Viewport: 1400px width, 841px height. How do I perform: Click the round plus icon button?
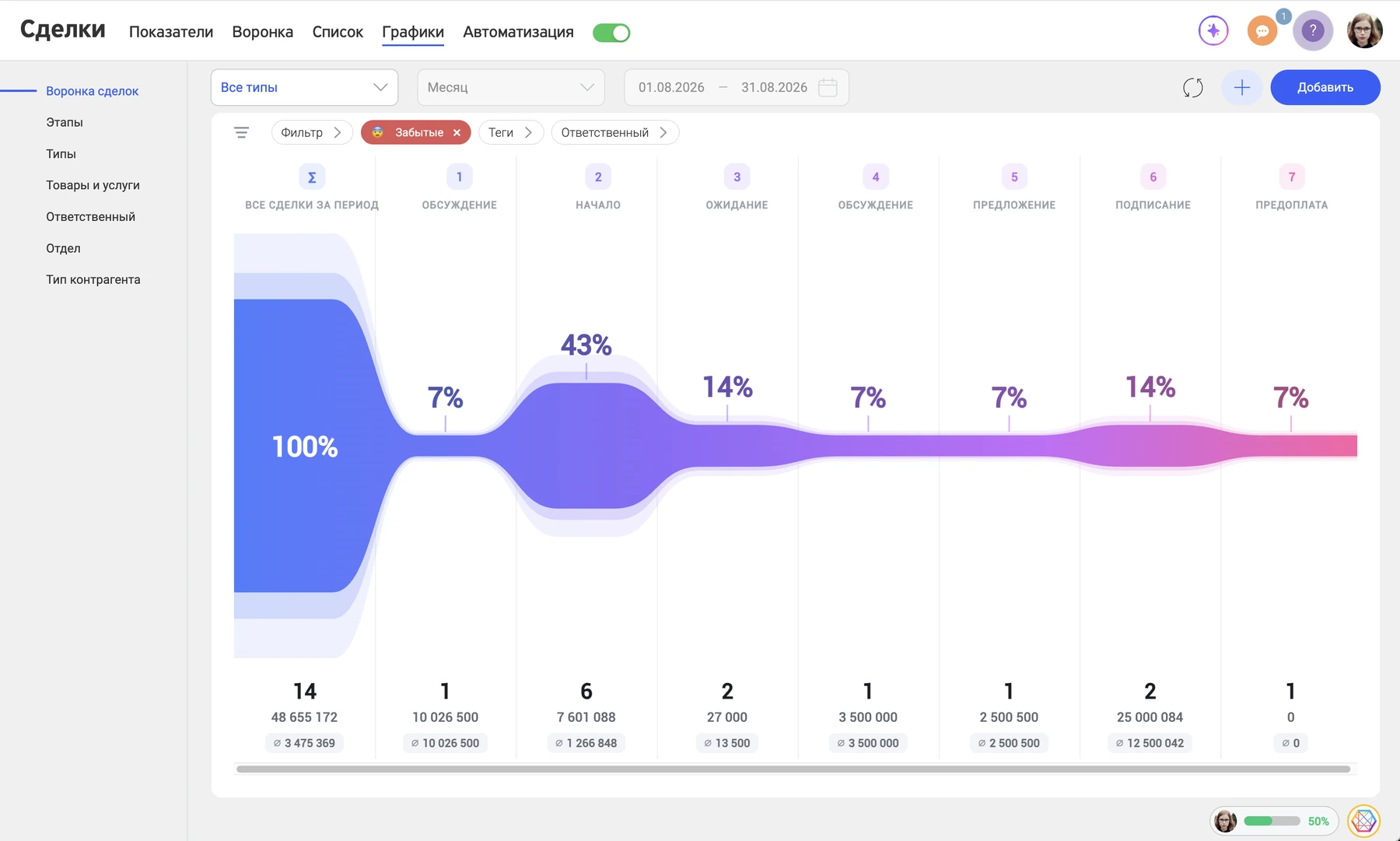1242,88
